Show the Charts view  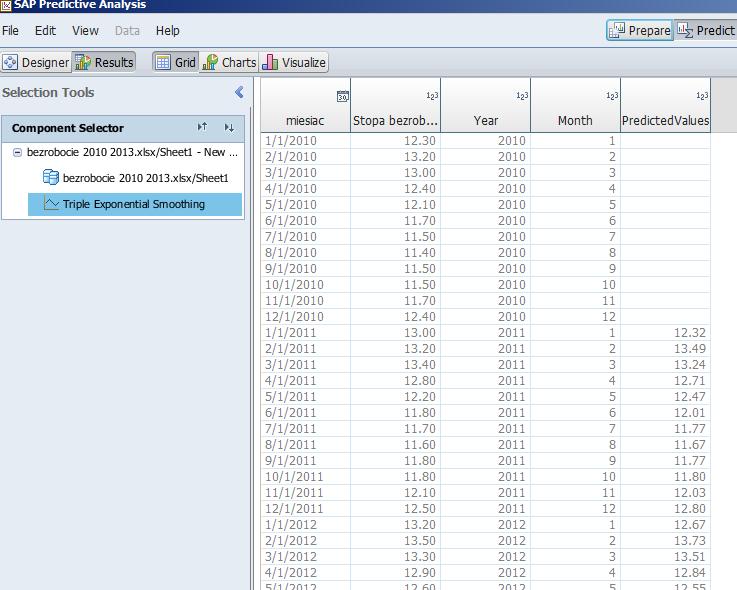pos(229,62)
